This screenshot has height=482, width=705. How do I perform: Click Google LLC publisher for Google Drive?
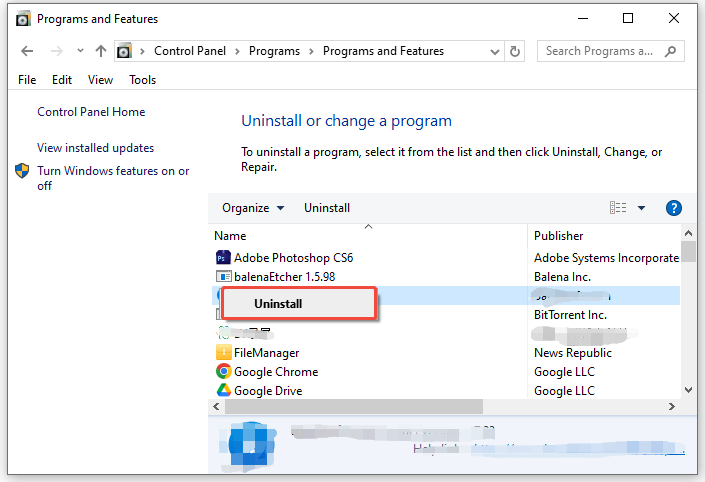click(564, 391)
